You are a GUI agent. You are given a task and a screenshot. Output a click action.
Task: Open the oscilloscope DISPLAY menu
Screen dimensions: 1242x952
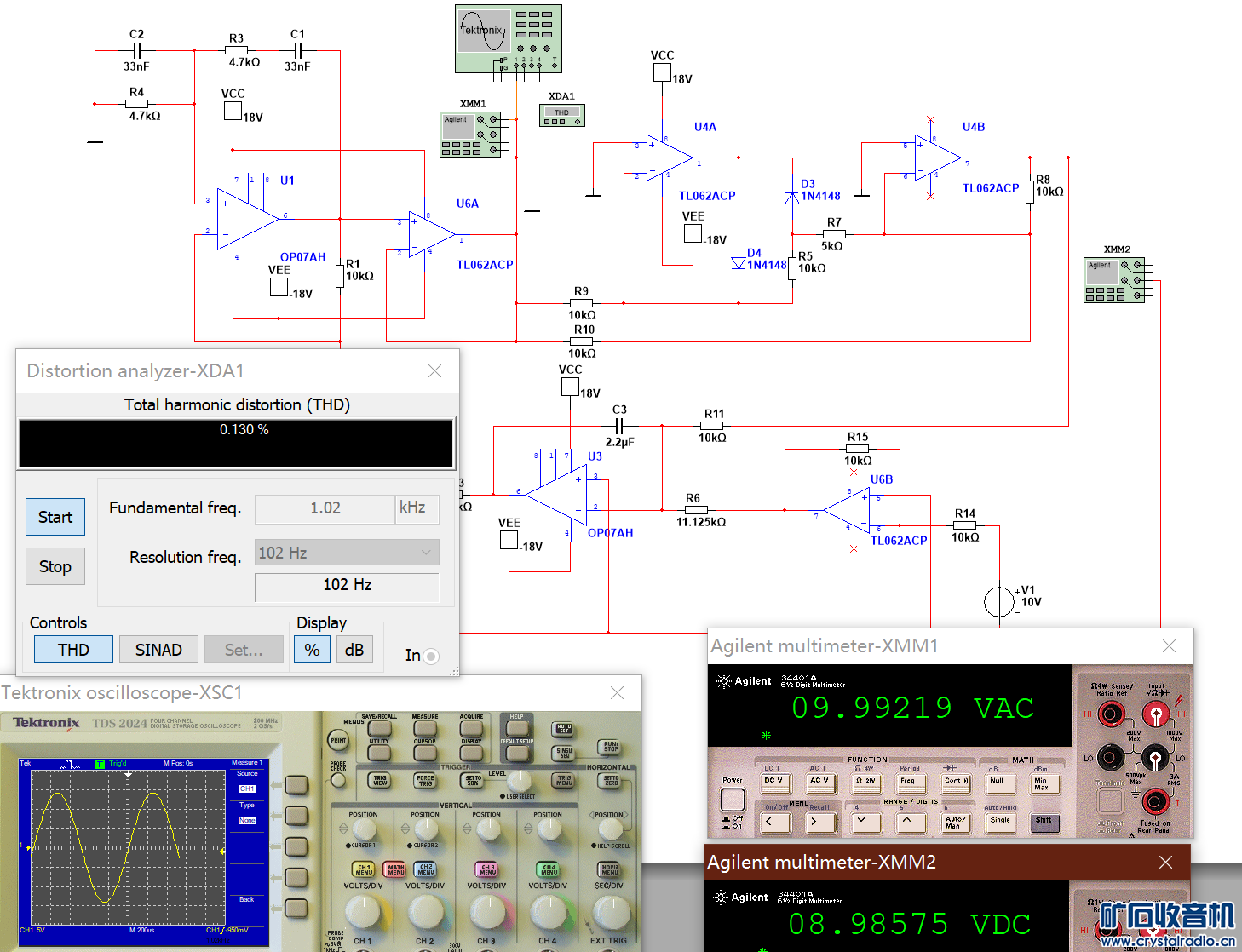(471, 752)
